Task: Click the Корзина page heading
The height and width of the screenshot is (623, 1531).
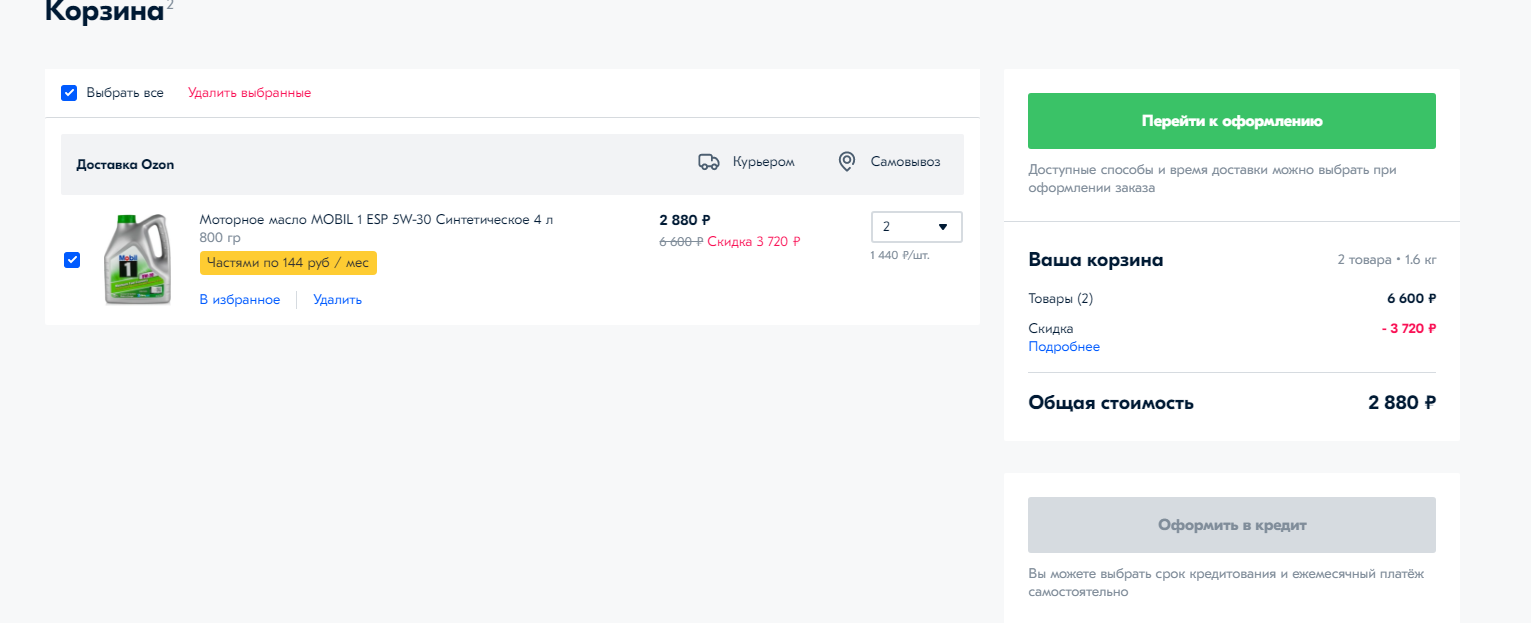Action: pyautogui.click(x=104, y=11)
